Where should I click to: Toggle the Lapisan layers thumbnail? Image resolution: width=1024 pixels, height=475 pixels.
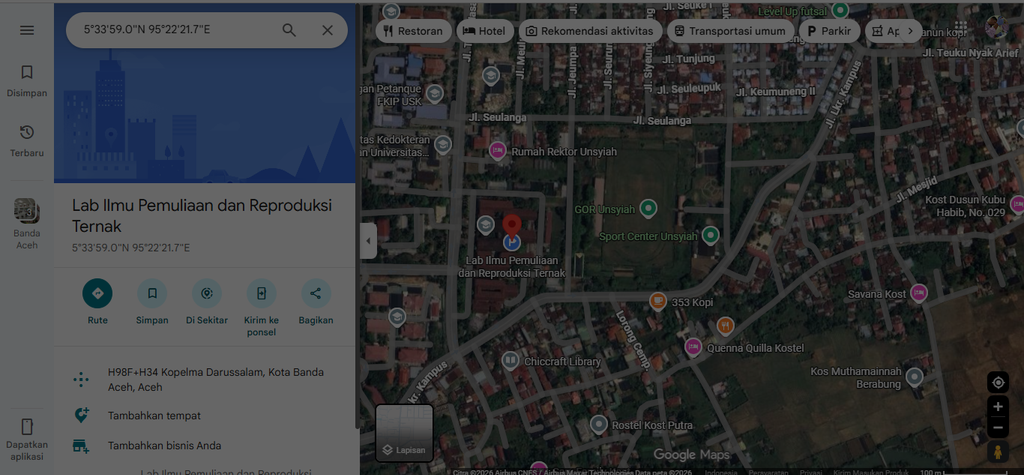point(404,433)
